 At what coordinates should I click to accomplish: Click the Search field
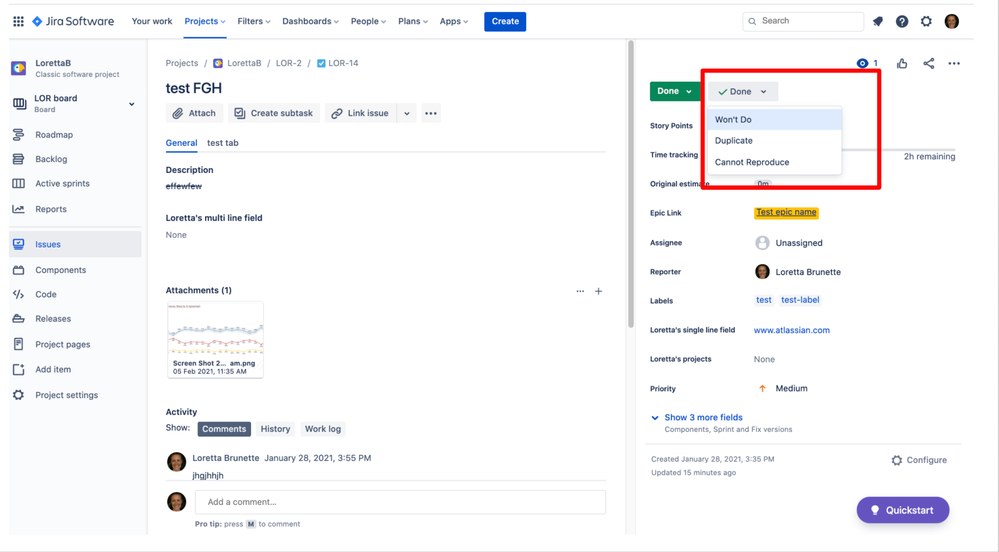point(803,21)
